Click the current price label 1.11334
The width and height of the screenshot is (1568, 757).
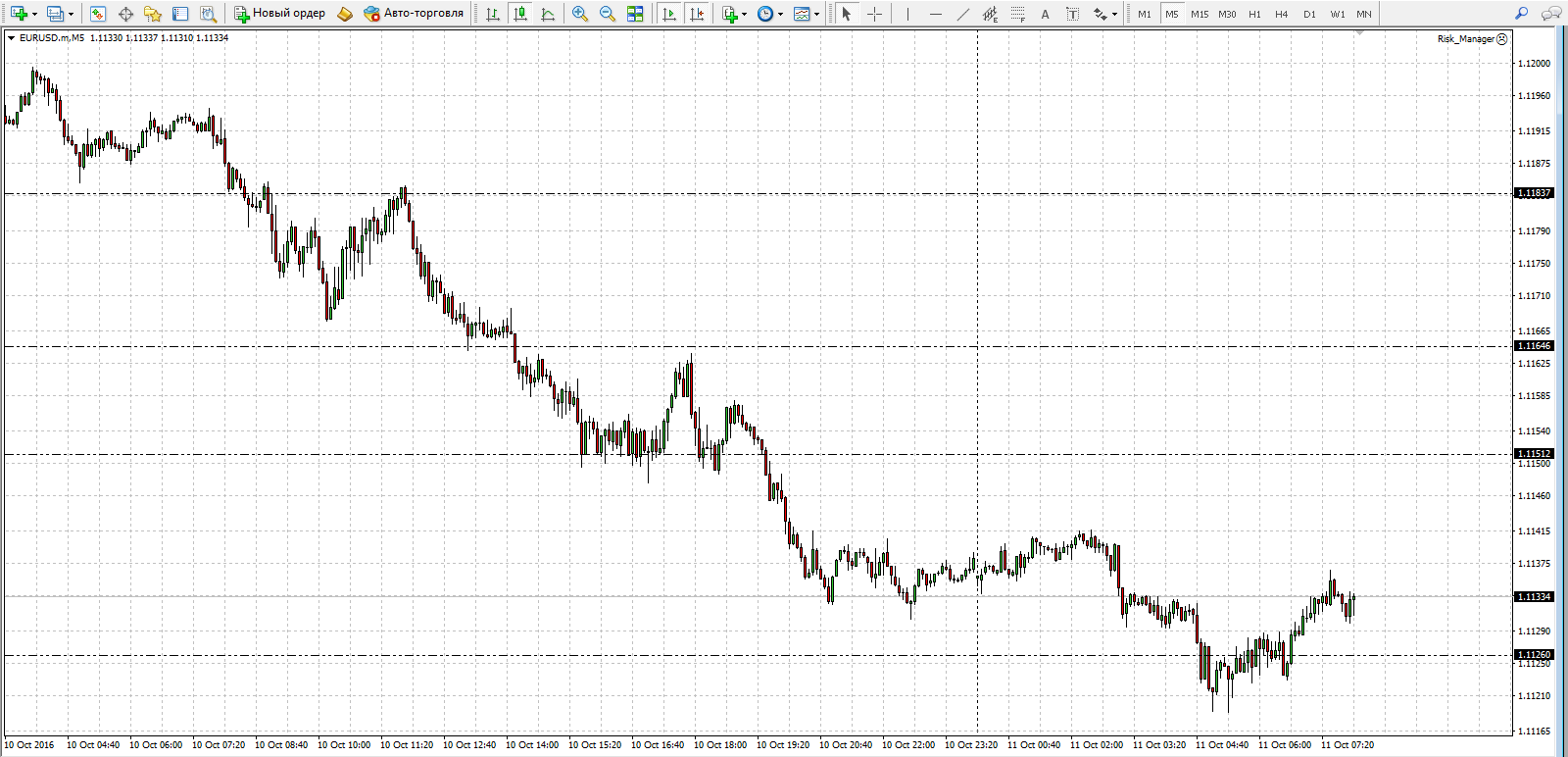(x=1534, y=597)
